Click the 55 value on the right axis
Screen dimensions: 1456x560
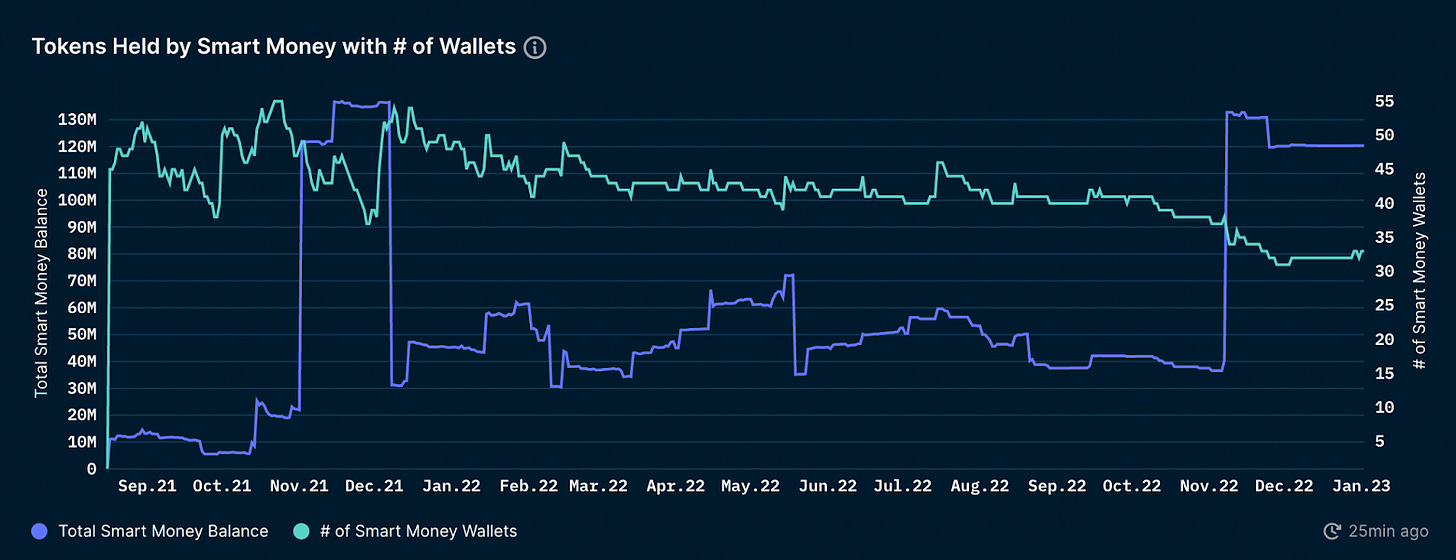1385,102
